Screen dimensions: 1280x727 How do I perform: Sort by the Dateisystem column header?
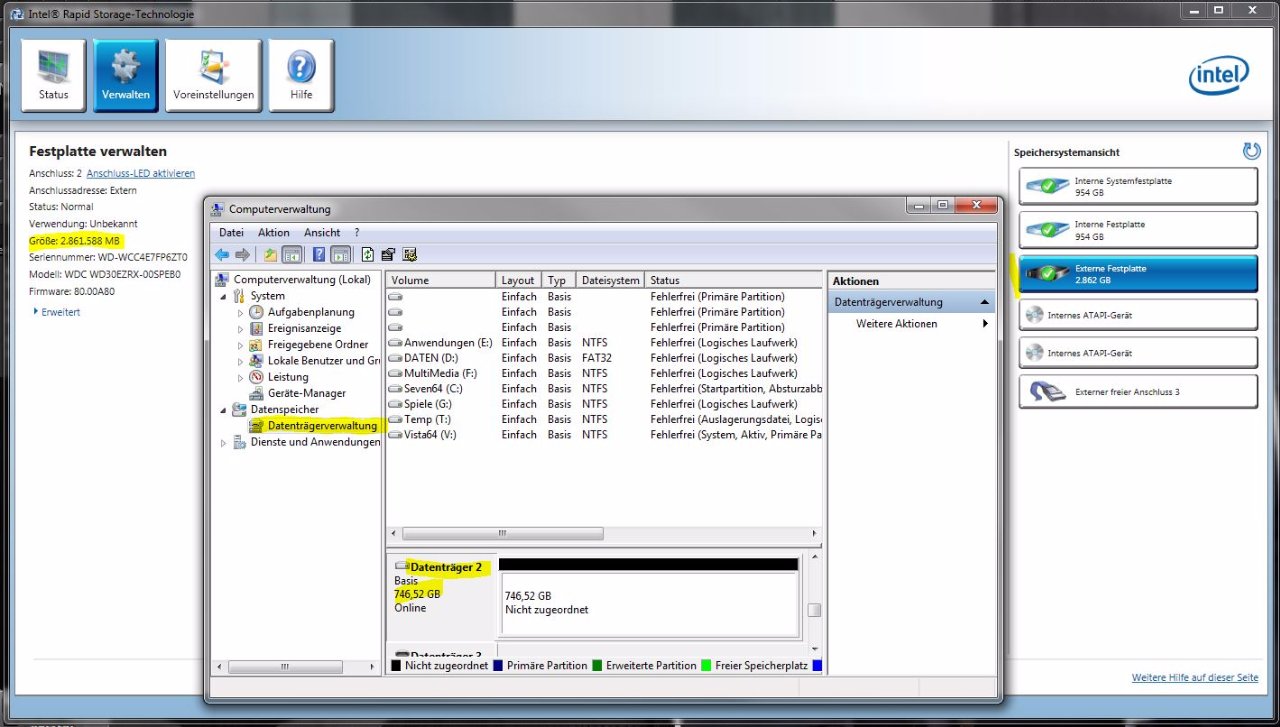pos(610,280)
